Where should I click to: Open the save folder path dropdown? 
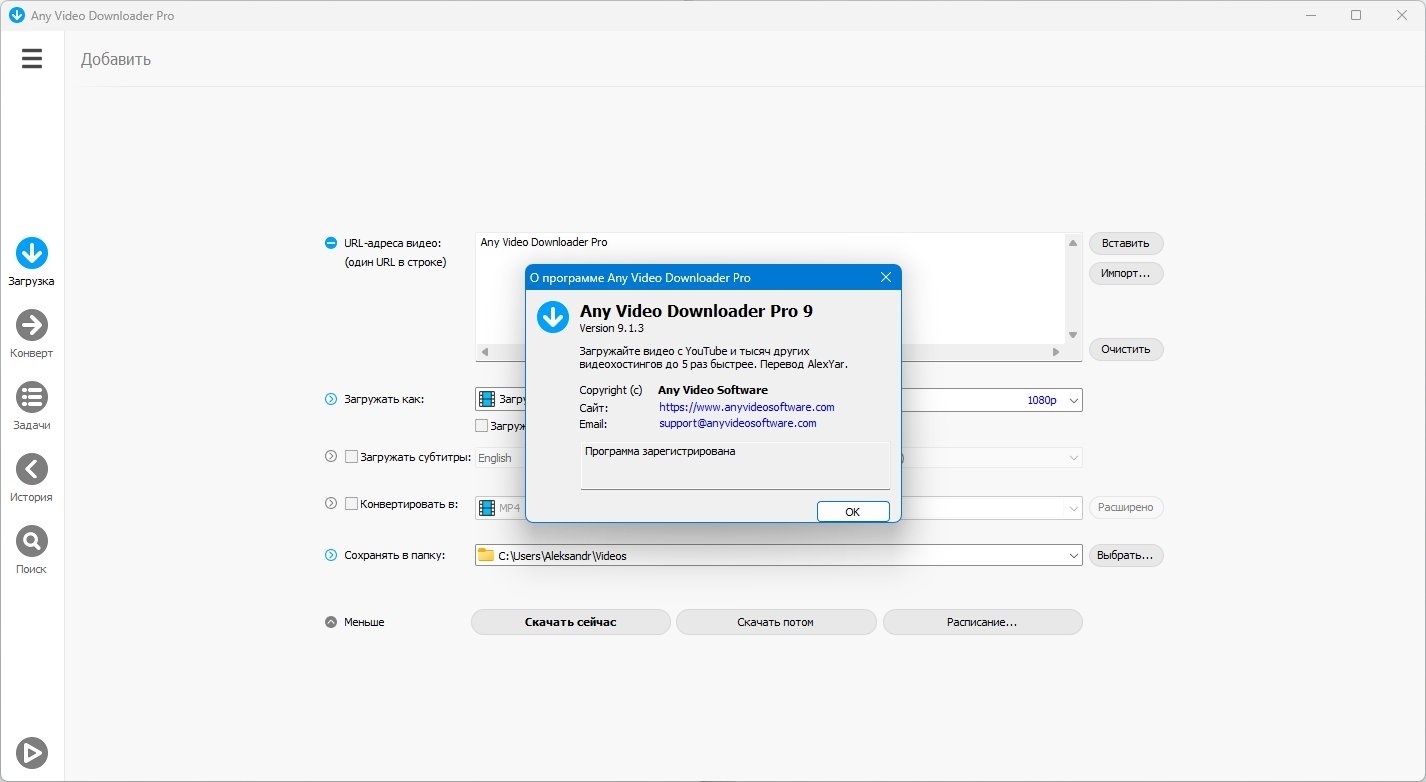[1074, 555]
